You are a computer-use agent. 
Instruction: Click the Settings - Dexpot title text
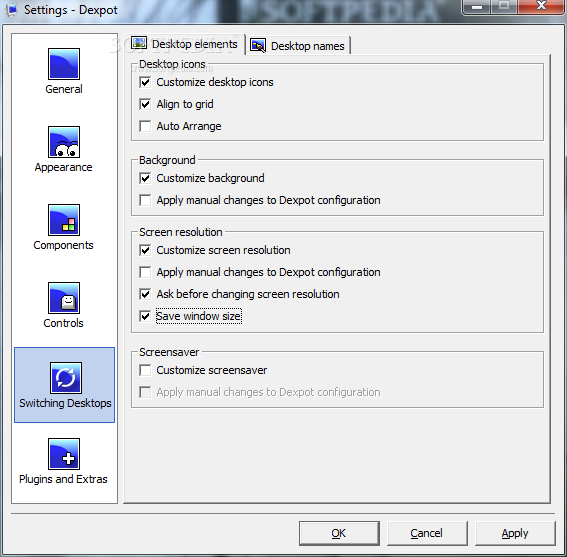pyautogui.click(x=71, y=10)
